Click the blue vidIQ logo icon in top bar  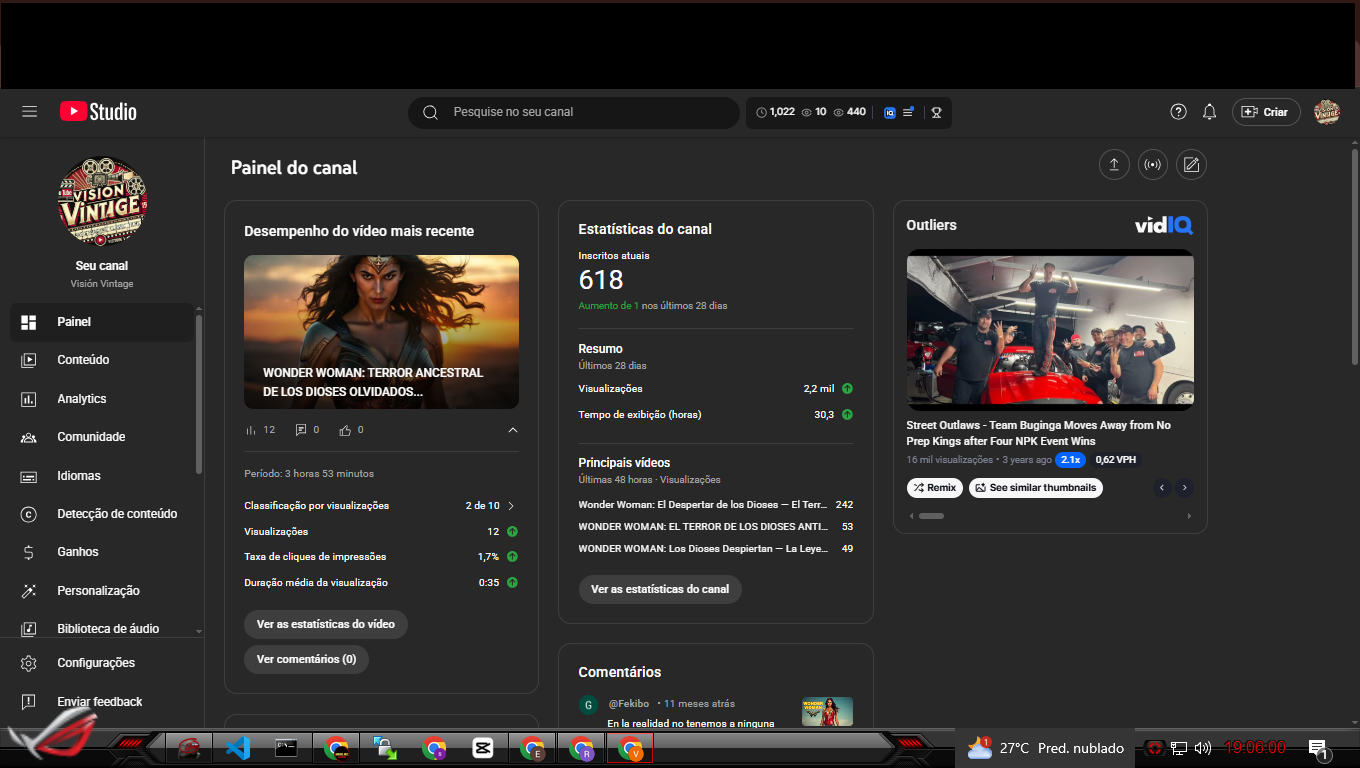[x=889, y=112]
